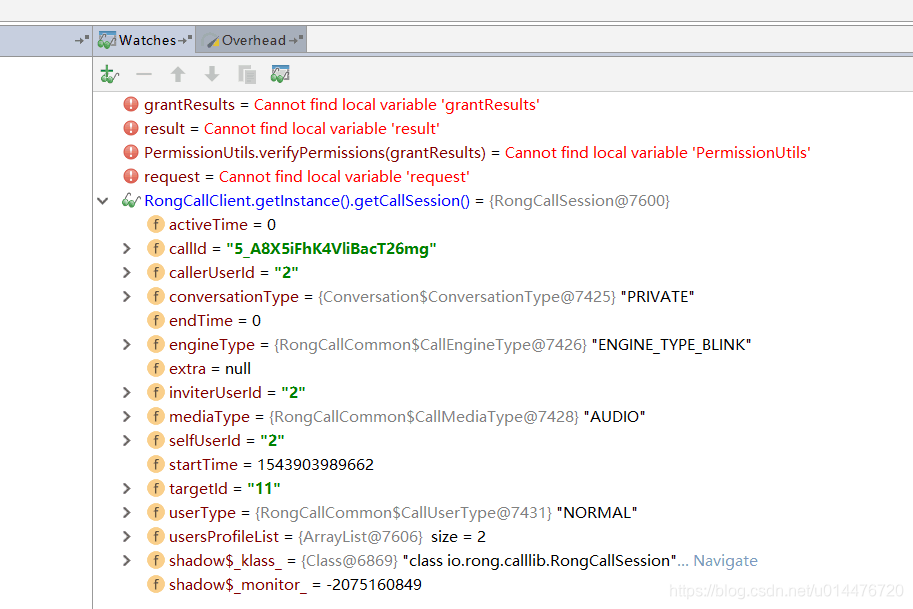This screenshot has height=609, width=913.
Task: Select the request watch row text
Action: pos(306,177)
